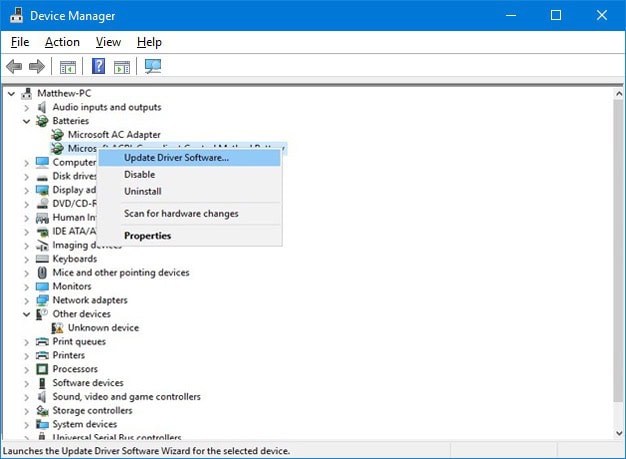The height and width of the screenshot is (459, 626).
Task: Click the mouse icon beside Mice and other pointing devices
Action: click(42, 273)
